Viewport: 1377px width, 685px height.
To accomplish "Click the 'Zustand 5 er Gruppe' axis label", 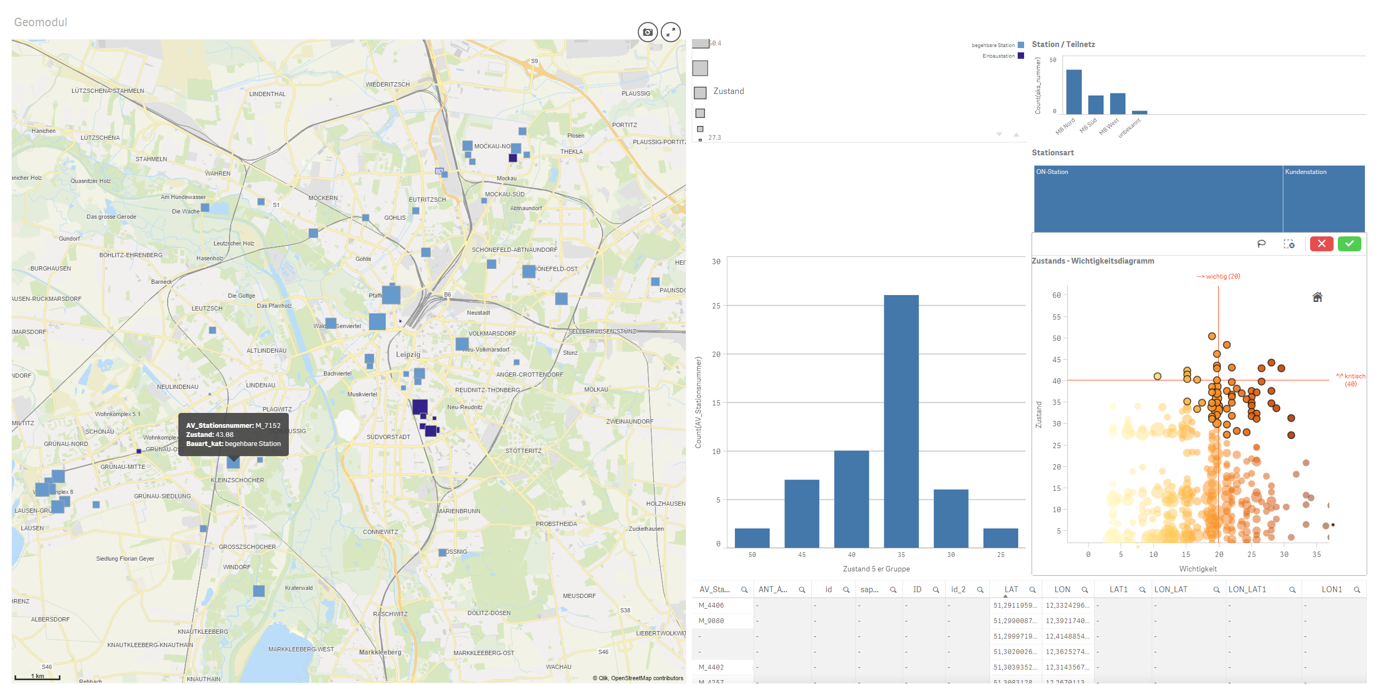I will (x=877, y=568).
